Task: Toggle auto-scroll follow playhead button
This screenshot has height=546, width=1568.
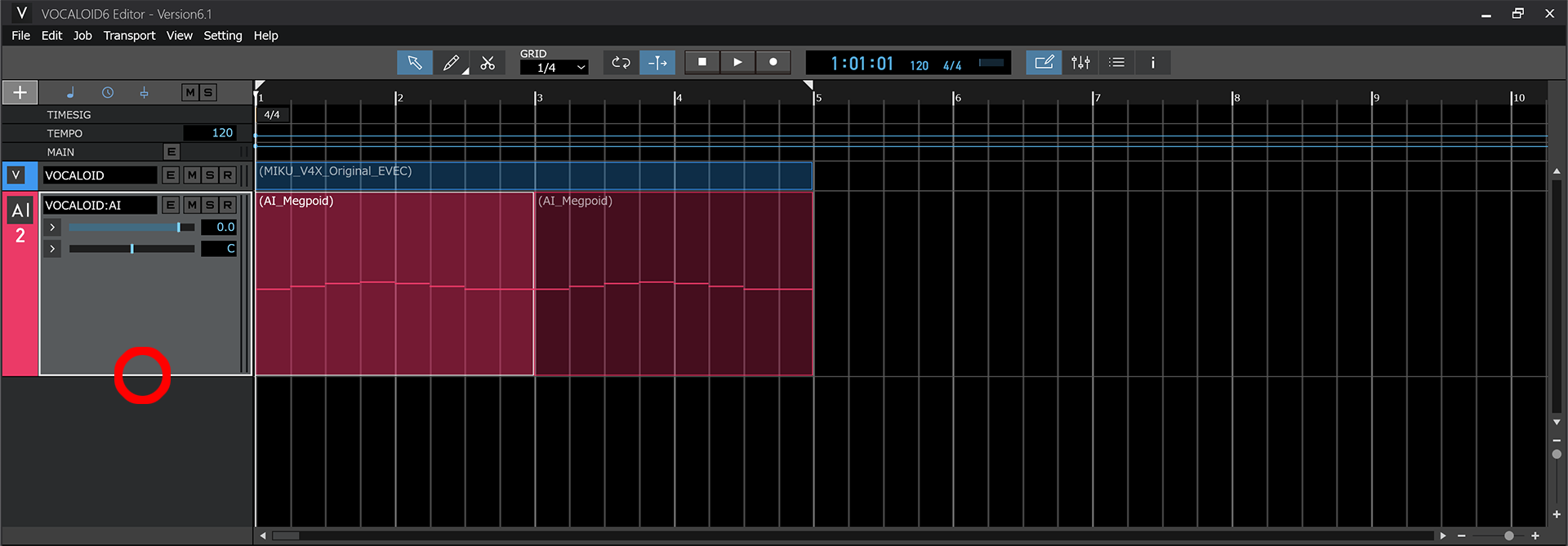Action: click(x=657, y=63)
